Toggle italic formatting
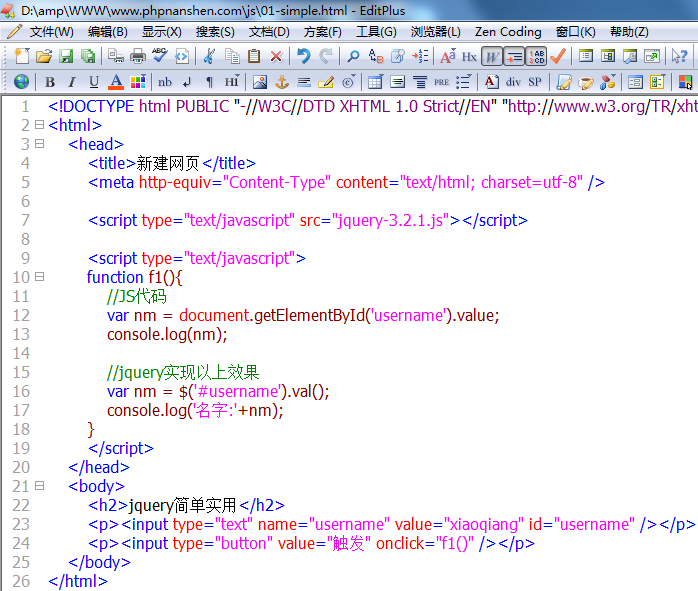 72,82
